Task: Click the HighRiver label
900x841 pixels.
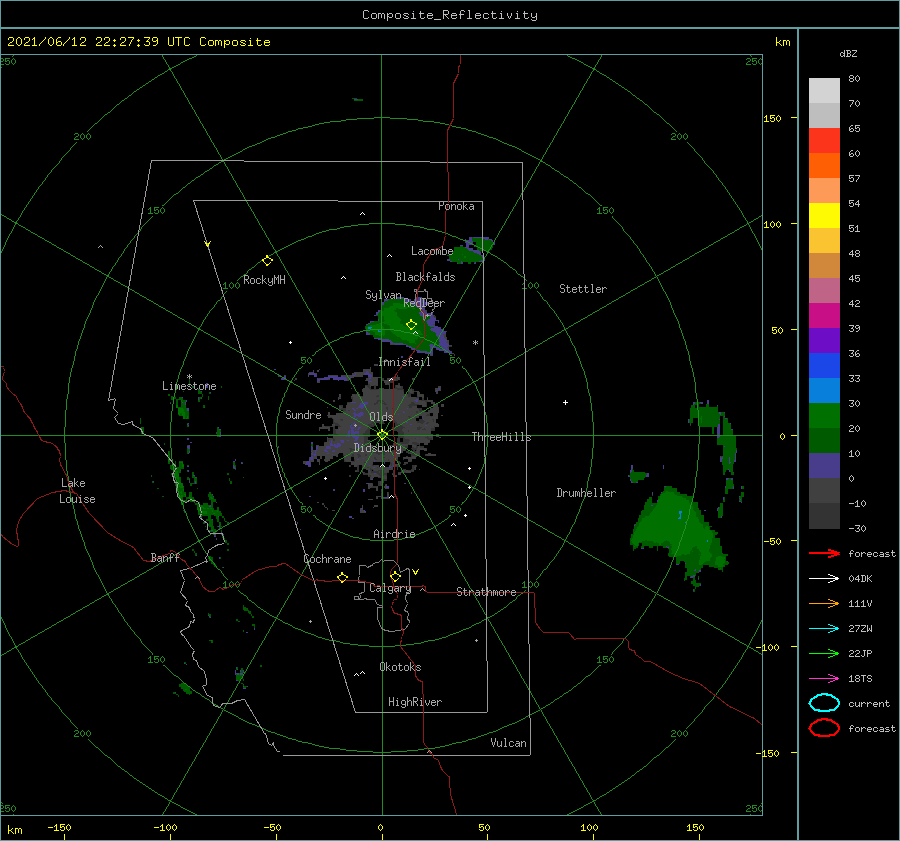Action: (x=415, y=702)
